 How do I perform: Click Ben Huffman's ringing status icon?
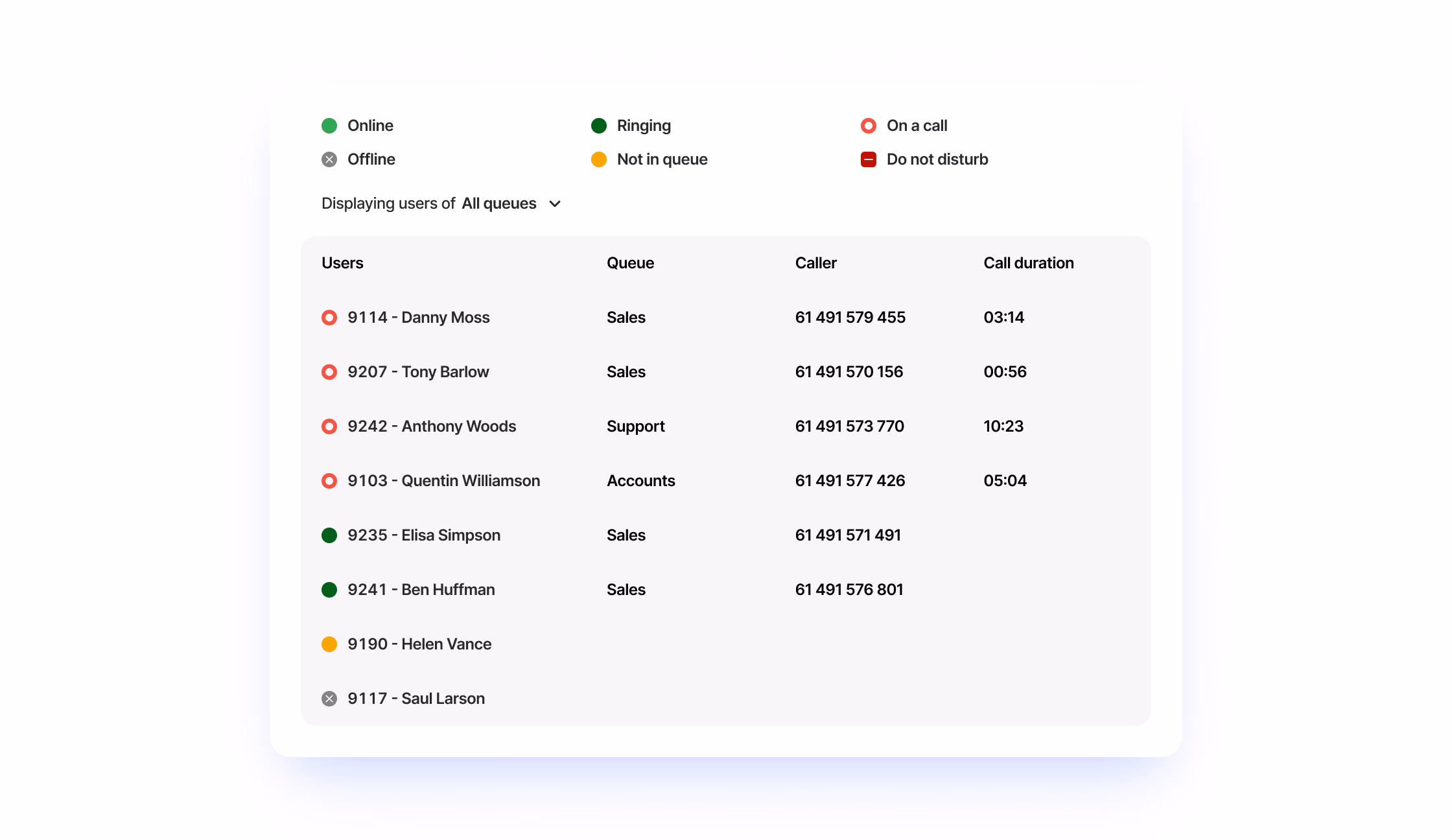[x=329, y=590]
